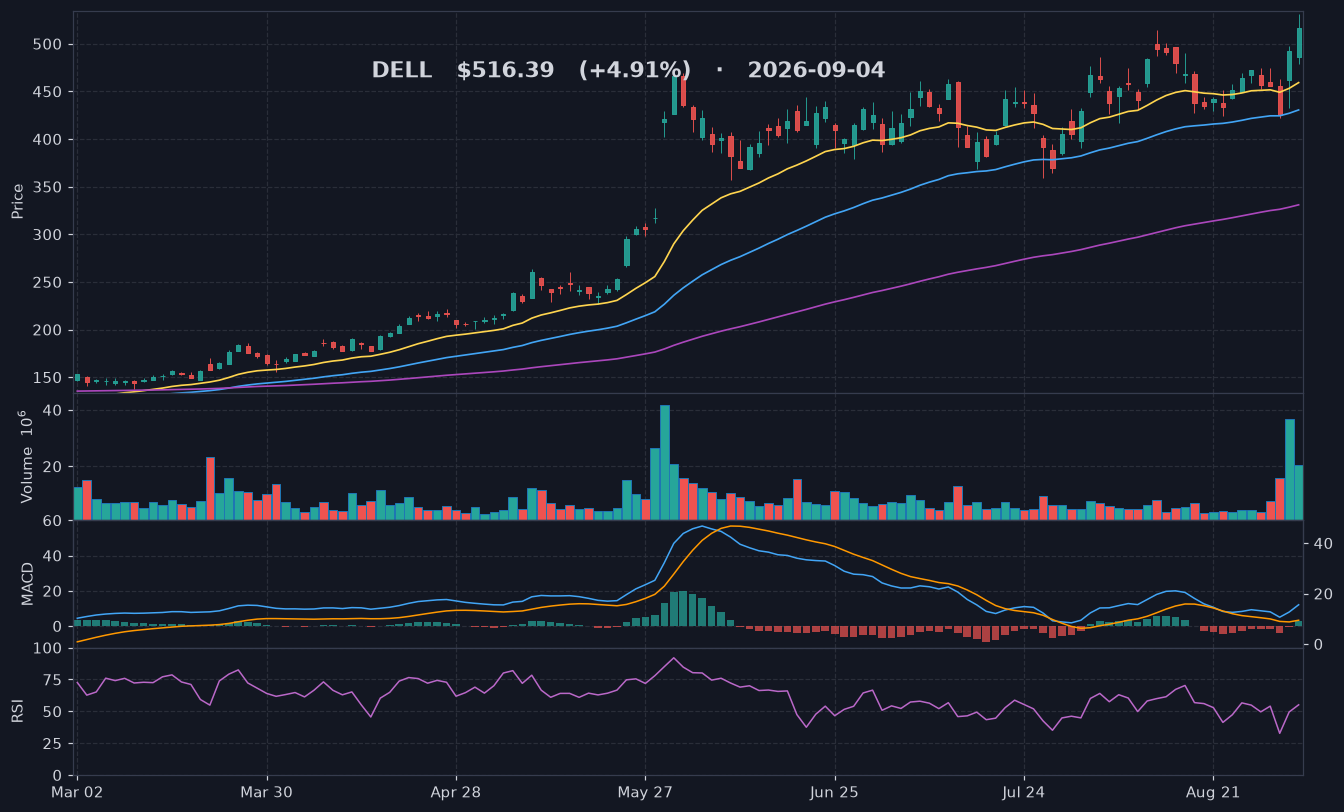Click the 200 price tick label
This screenshot has width=1344, height=812.
[x=49, y=331]
